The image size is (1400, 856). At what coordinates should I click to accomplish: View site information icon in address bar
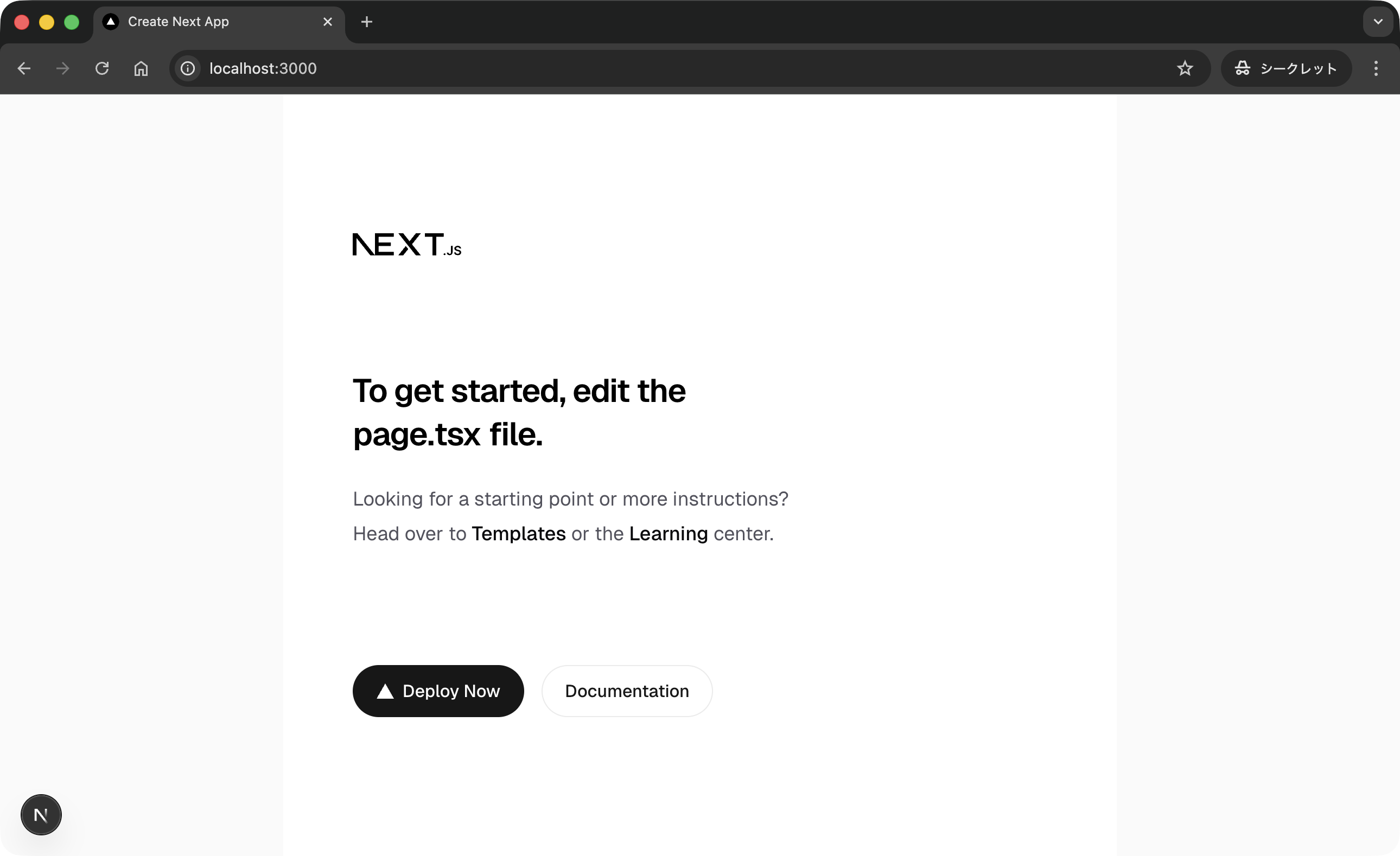pyautogui.click(x=188, y=69)
